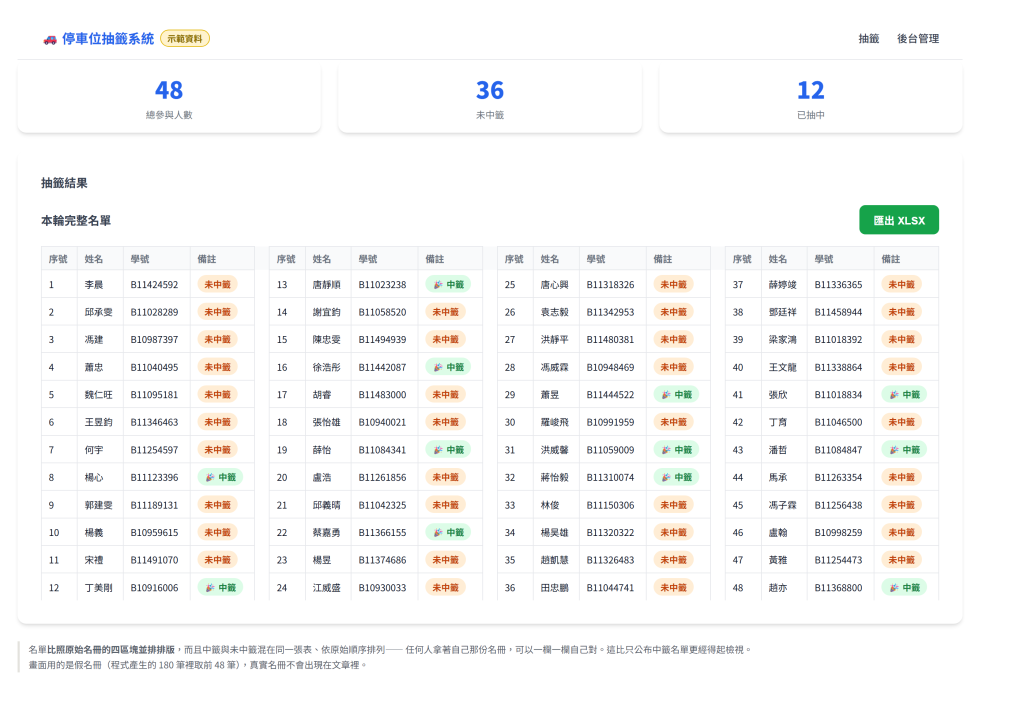Select the 48 總參與人數 stat card

(169, 99)
